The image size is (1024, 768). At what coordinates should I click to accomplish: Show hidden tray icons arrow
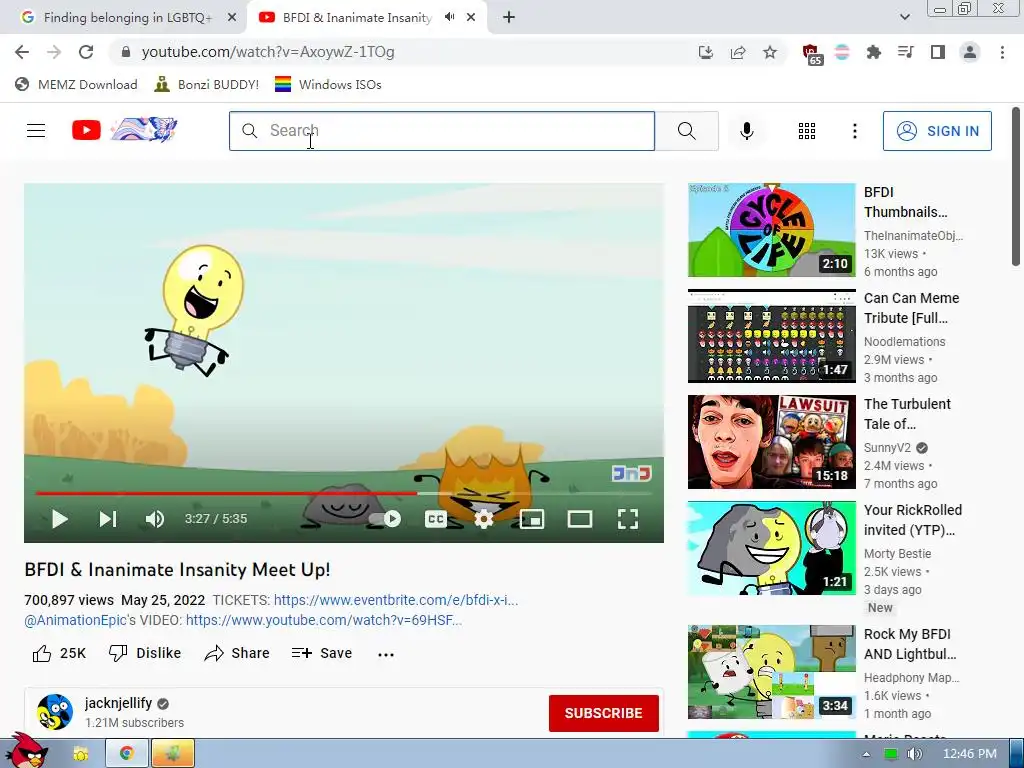866,754
